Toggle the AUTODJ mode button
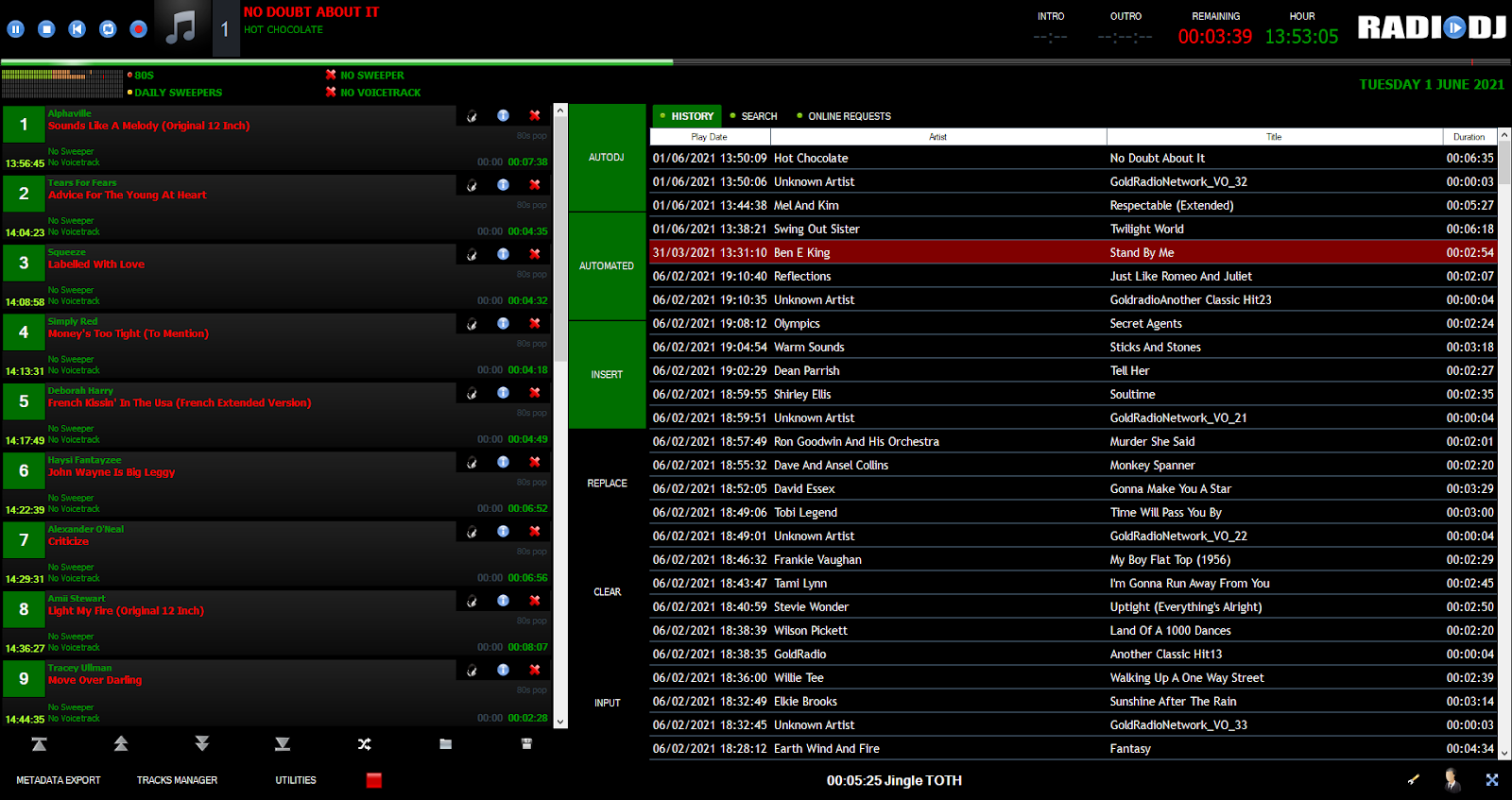1512x800 pixels. pyautogui.click(x=607, y=158)
